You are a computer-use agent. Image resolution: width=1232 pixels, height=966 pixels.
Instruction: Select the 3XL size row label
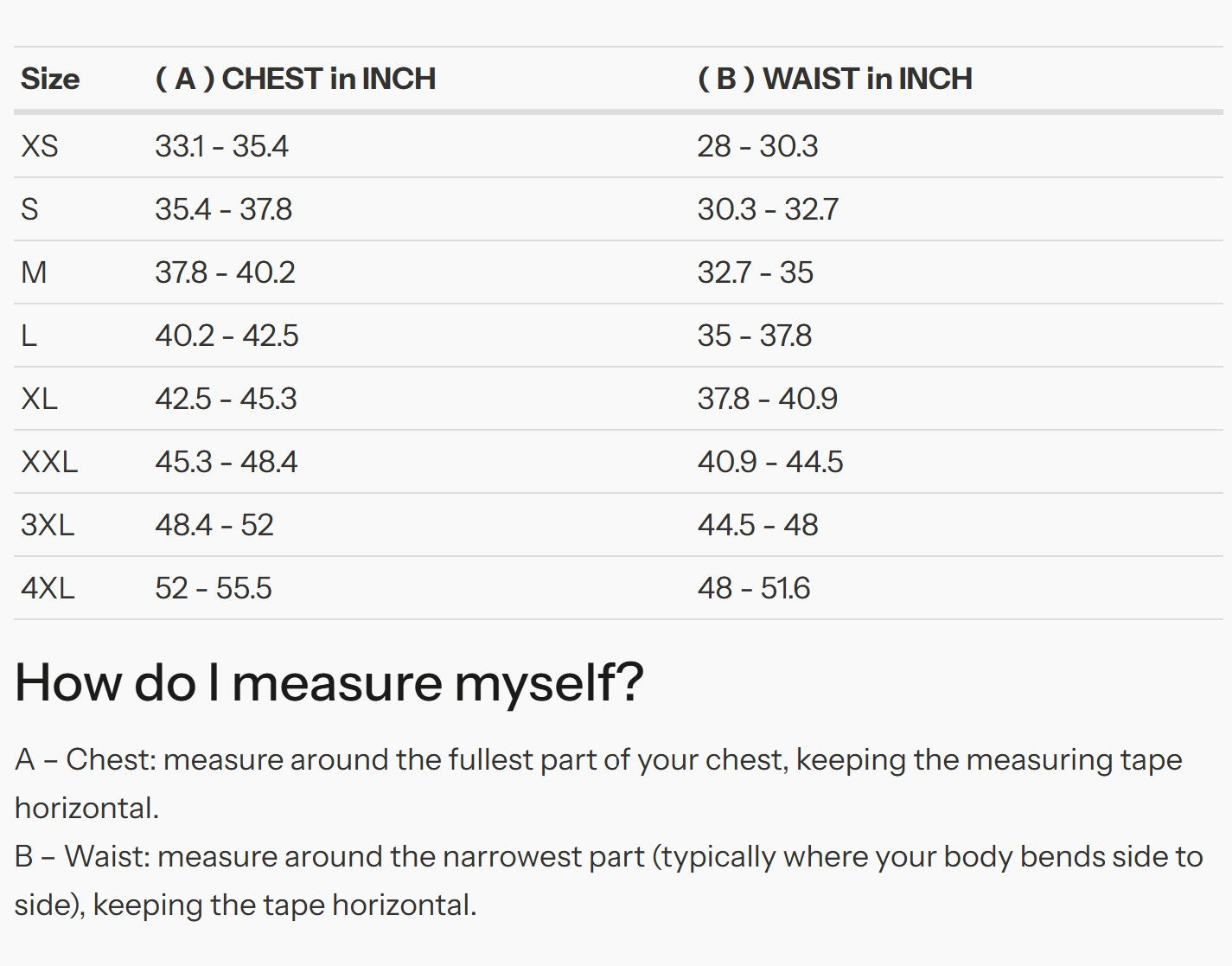48,525
